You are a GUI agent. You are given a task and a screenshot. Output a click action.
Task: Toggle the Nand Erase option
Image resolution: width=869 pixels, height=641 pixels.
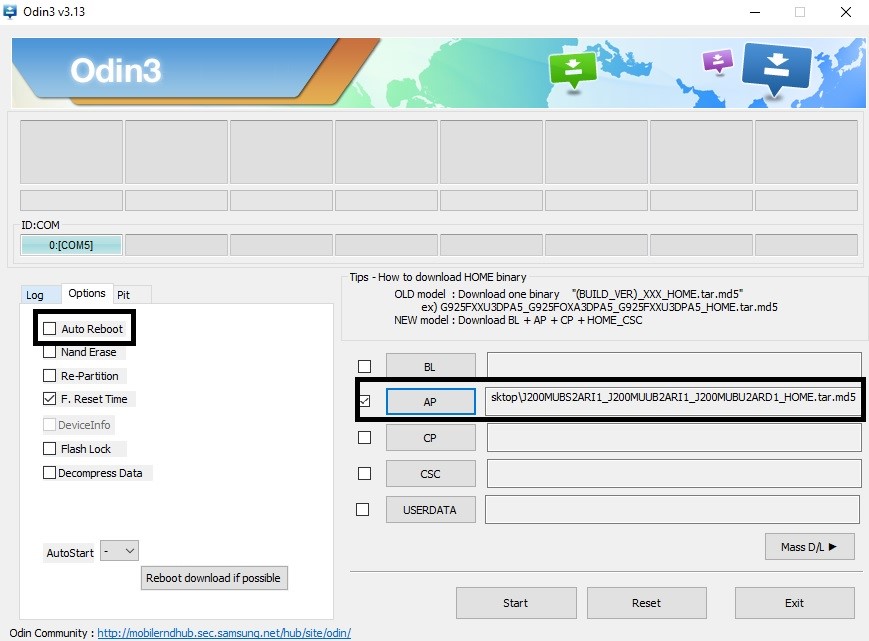[x=50, y=352]
